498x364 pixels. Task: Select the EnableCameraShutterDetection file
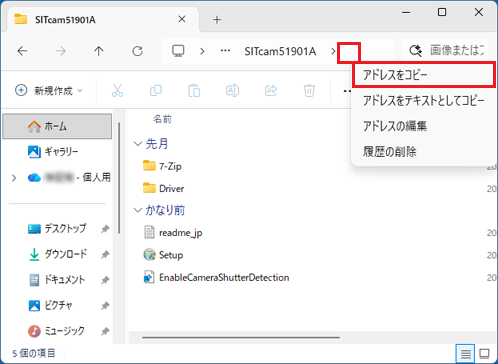click(216, 277)
